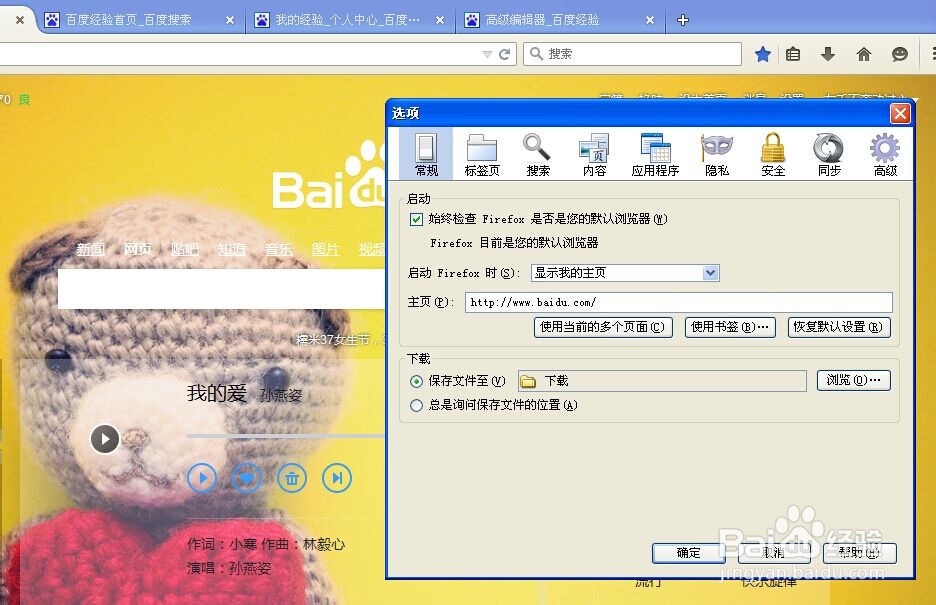Open the 内容 (Content) options panel
Screen dimensions: 936x605
594,155
